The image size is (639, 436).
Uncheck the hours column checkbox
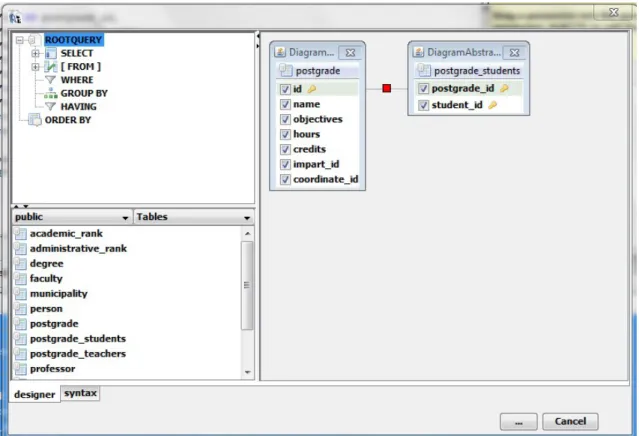click(x=285, y=134)
